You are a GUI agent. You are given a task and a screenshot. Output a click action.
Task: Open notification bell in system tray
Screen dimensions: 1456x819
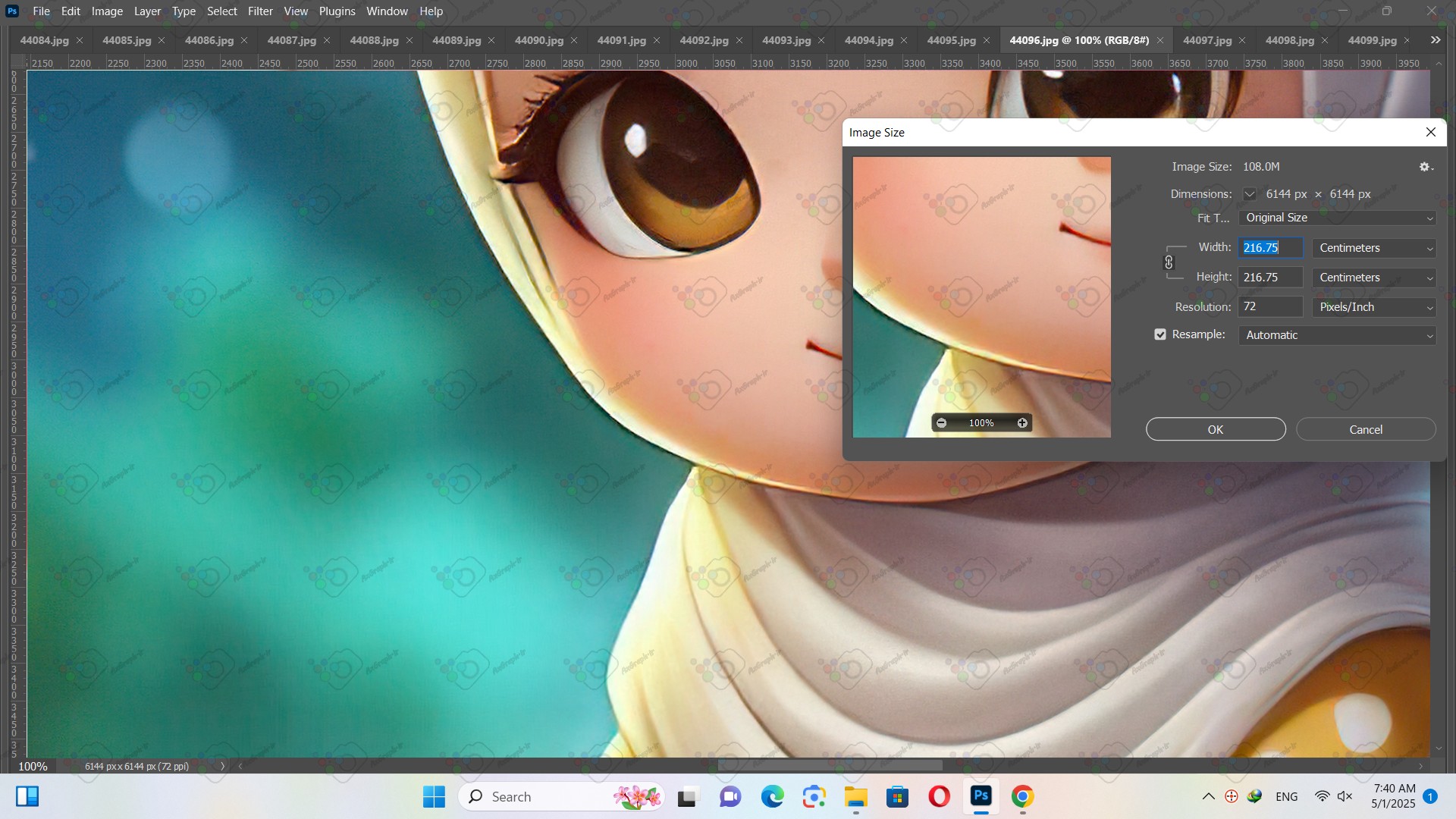point(1430,796)
